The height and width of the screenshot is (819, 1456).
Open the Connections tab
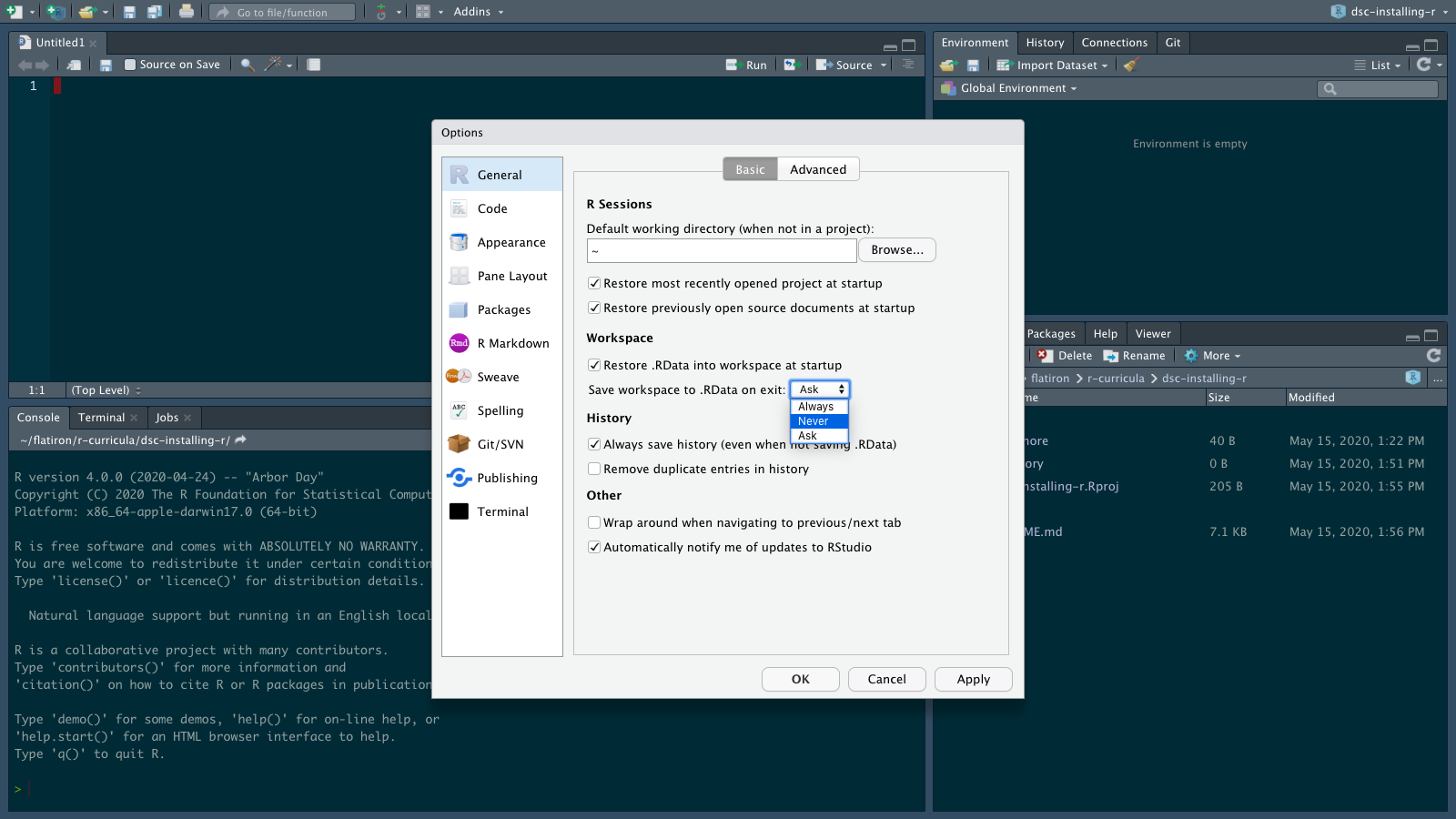click(x=1114, y=43)
